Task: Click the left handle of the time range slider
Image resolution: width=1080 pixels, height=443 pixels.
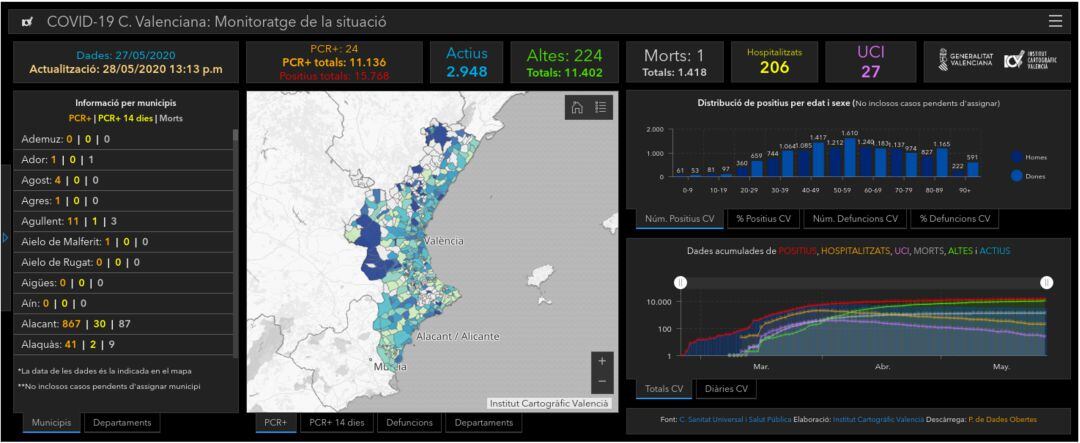Action: pyautogui.click(x=680, y=283)
